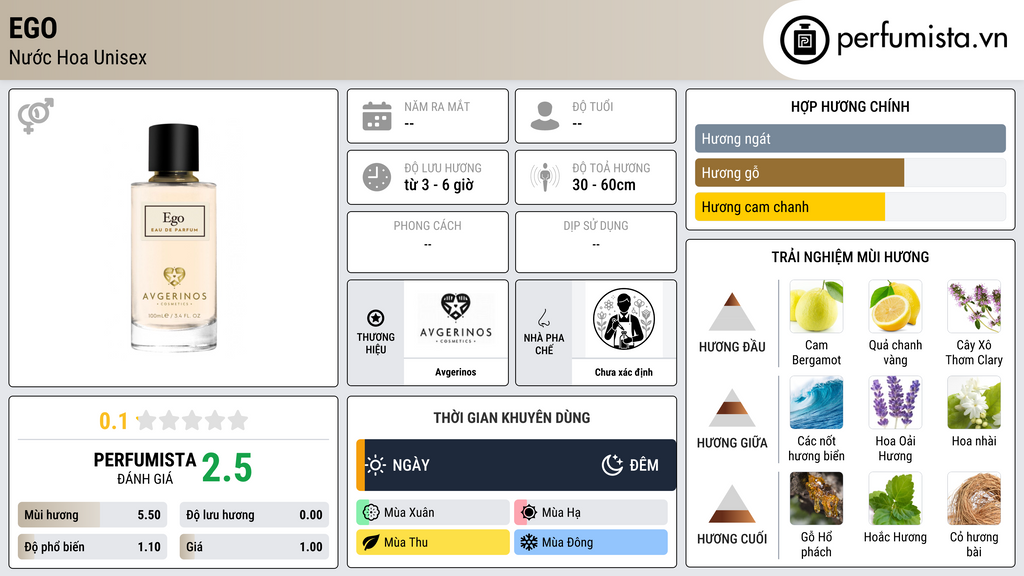Image resolution: width=1024 pixels, height=576 pixels.
Task: Click the sillage icon beside Độ toả hương
Action: pos(545,177)
